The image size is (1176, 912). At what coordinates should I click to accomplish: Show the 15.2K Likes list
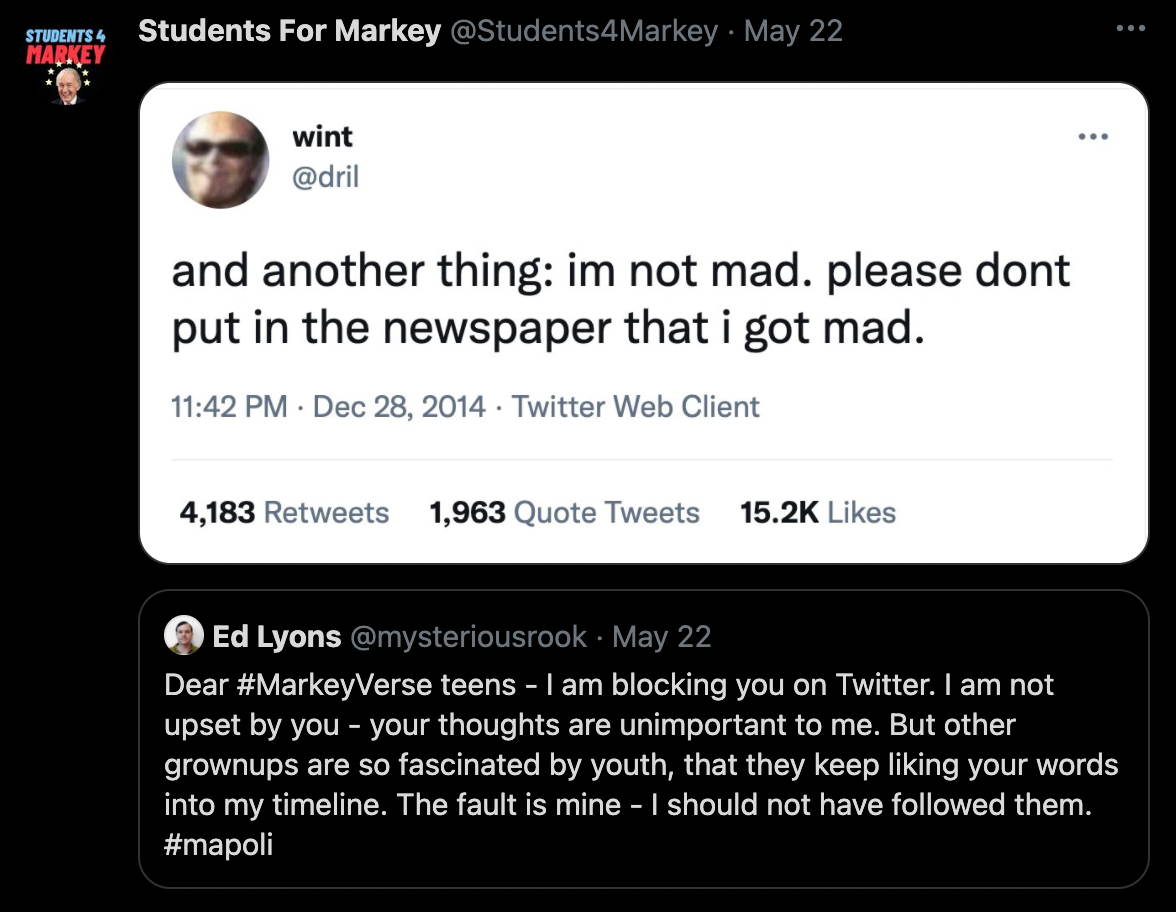[817, 513]
